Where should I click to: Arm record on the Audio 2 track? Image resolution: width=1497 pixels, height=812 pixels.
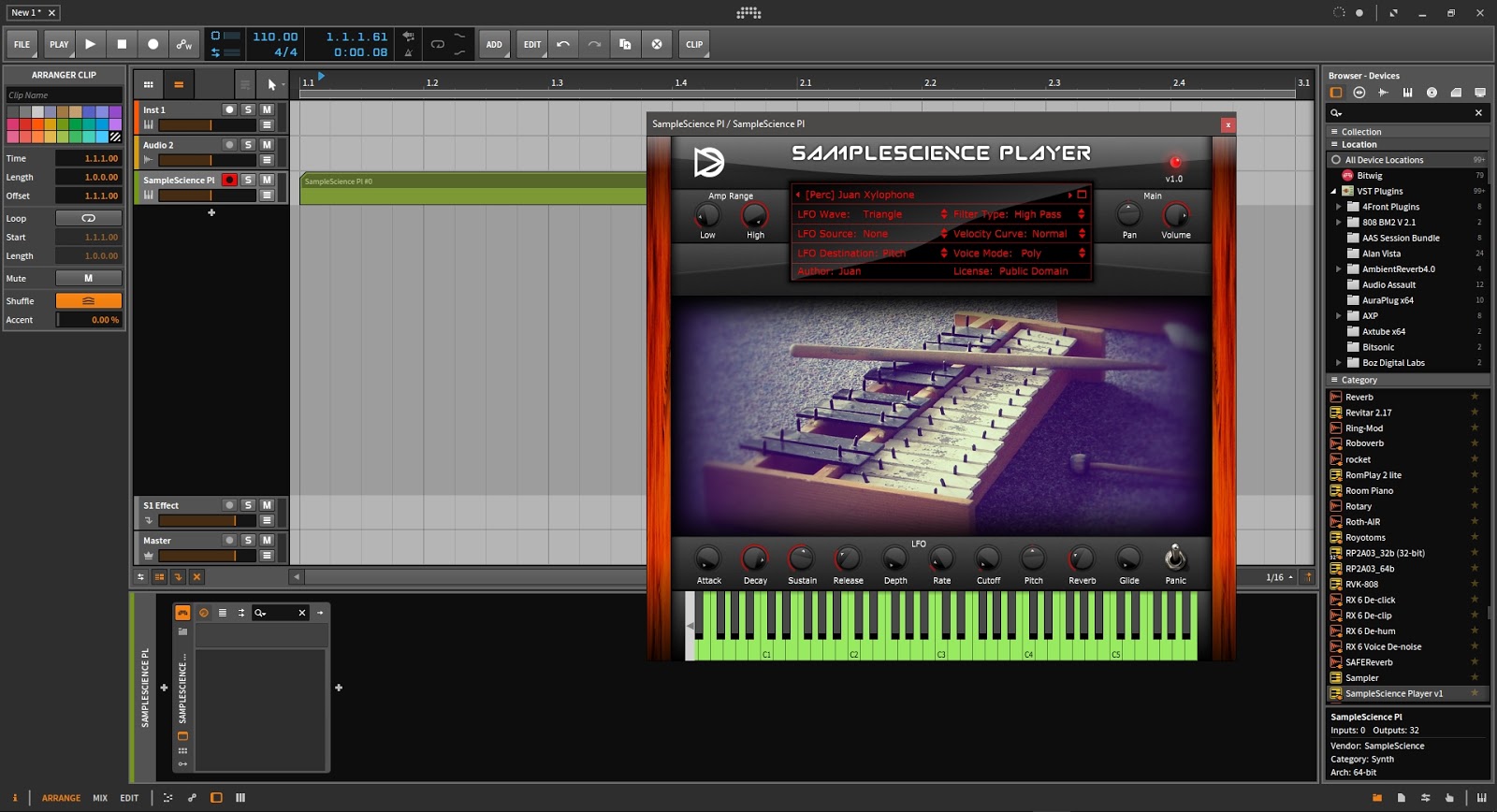[x=229, y=145]
